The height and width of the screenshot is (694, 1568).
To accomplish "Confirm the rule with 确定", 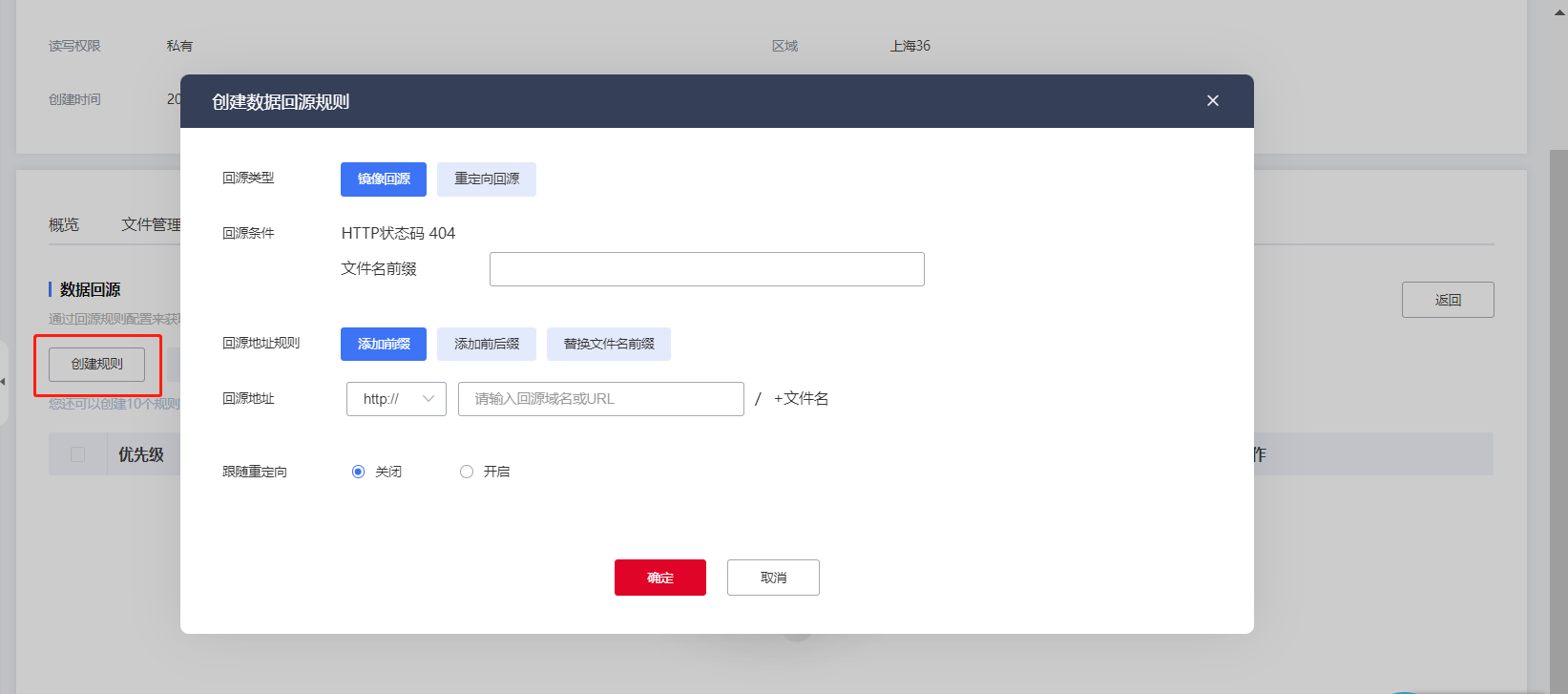I will 659,578.
